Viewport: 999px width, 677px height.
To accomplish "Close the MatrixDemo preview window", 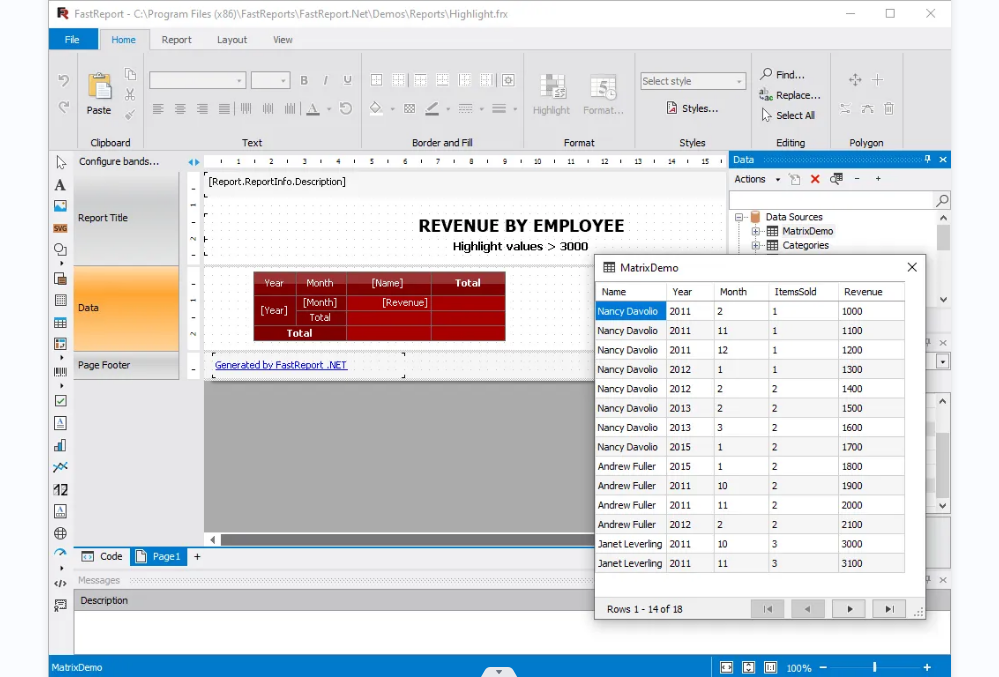I will click(912, 267).
